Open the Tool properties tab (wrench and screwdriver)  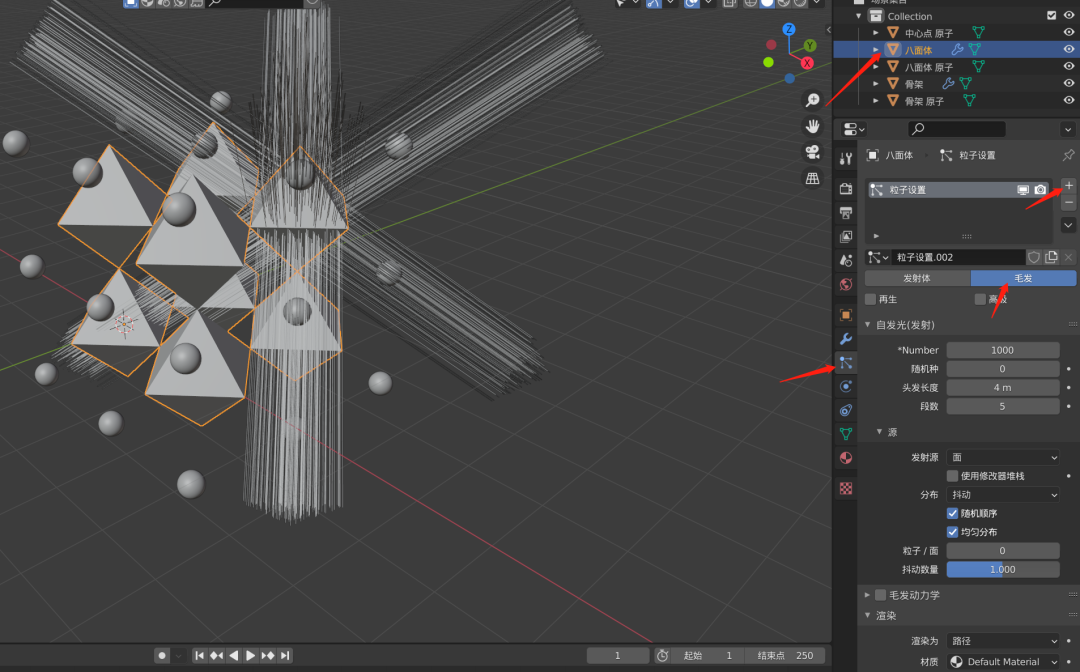[846, 158]
